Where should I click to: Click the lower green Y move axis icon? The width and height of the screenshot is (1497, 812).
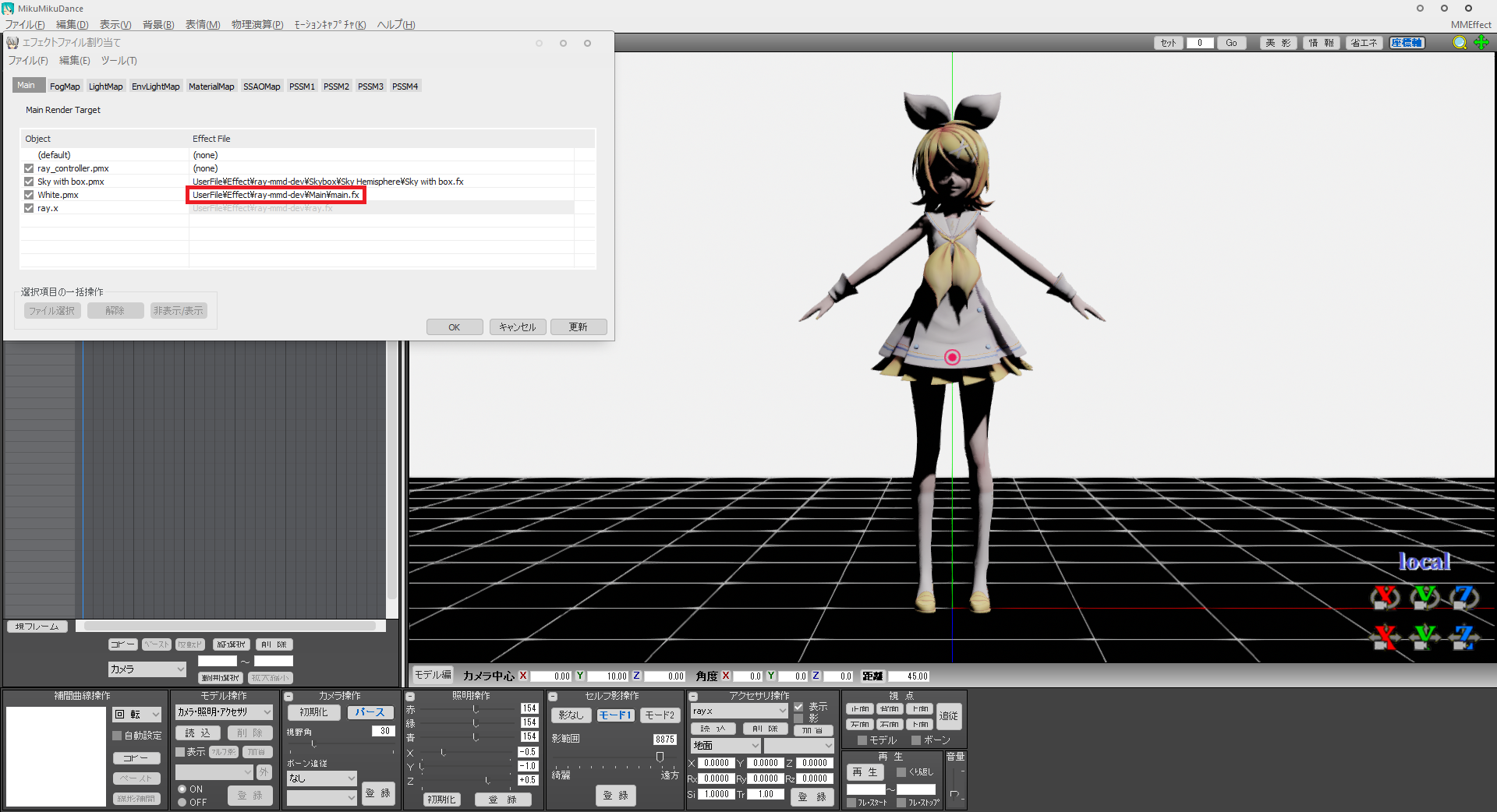coord(1424,637)
